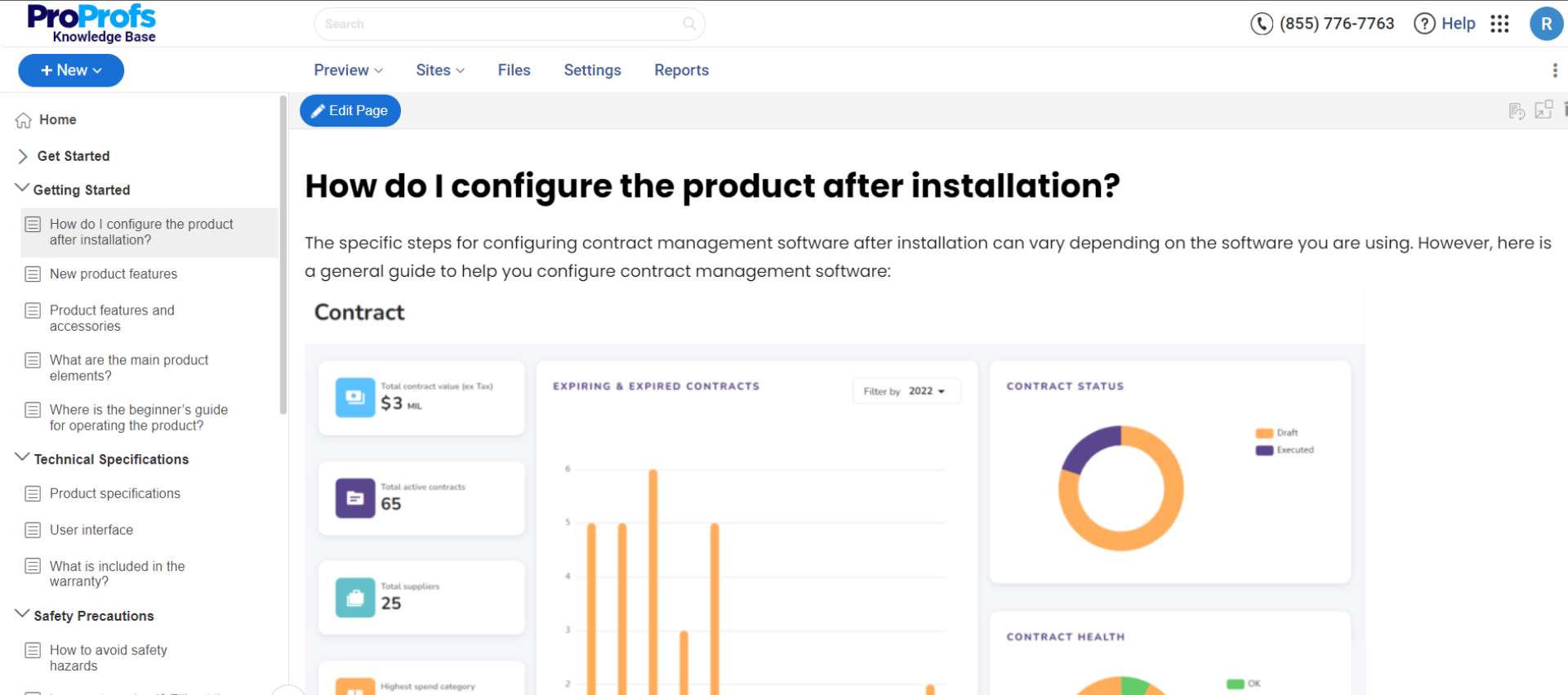
Task: Open the Reports menu
Action: tap(682, 70)
